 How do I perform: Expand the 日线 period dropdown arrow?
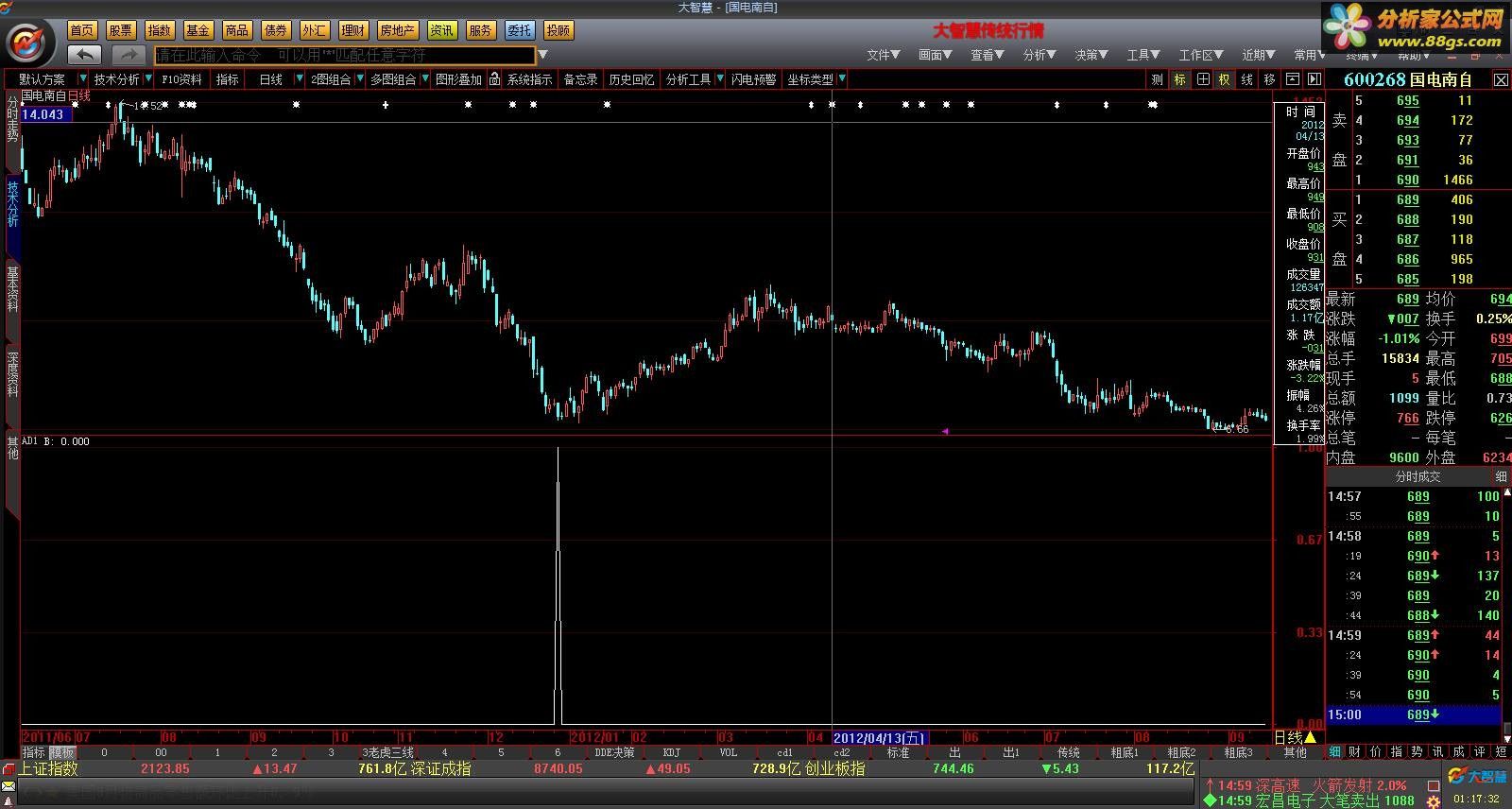click(x=301, y=78)
